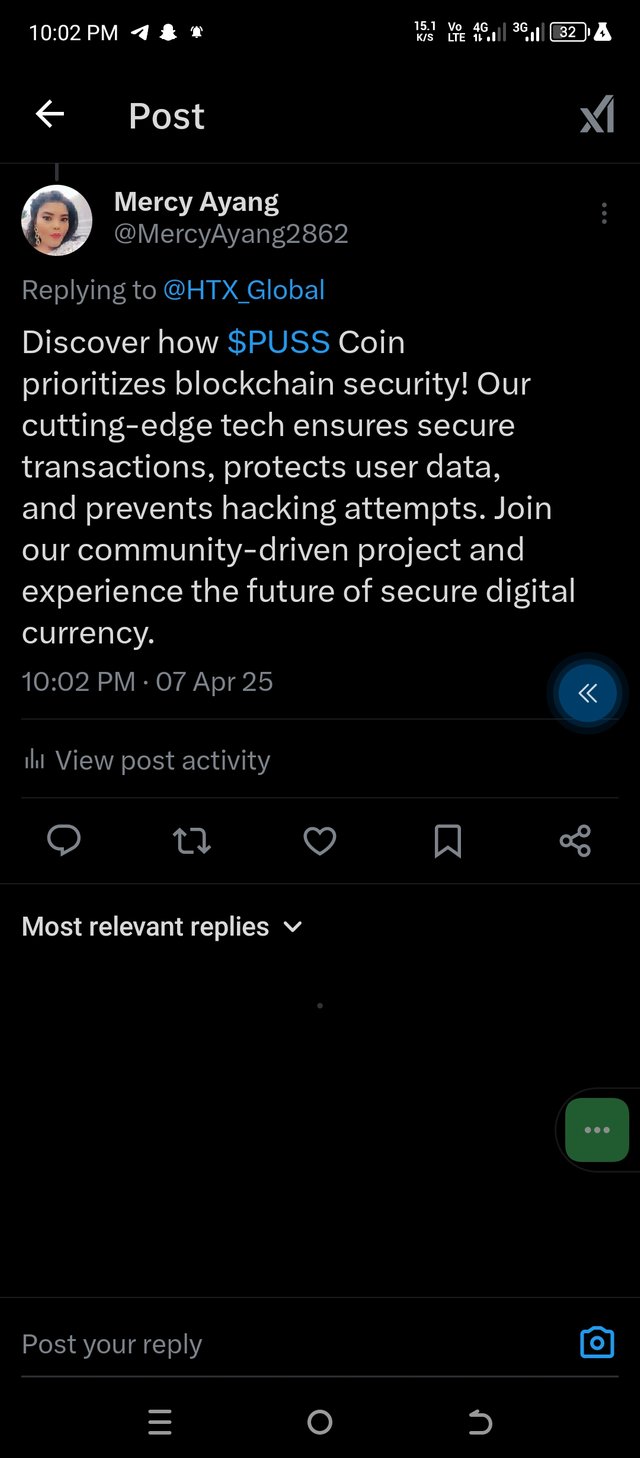Image resolution: width=640 pixels, height=1458 pixels.
Task: Share the post via share icon
Action: tap(576, 841)
